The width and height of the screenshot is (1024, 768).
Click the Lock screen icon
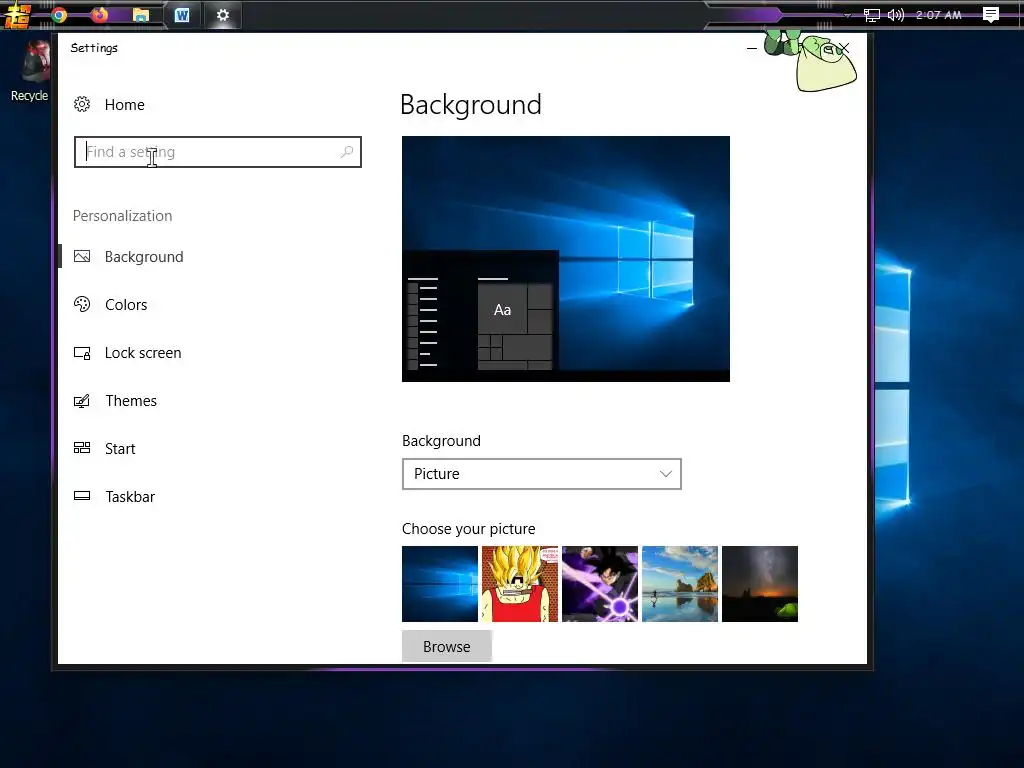point(82,353)
